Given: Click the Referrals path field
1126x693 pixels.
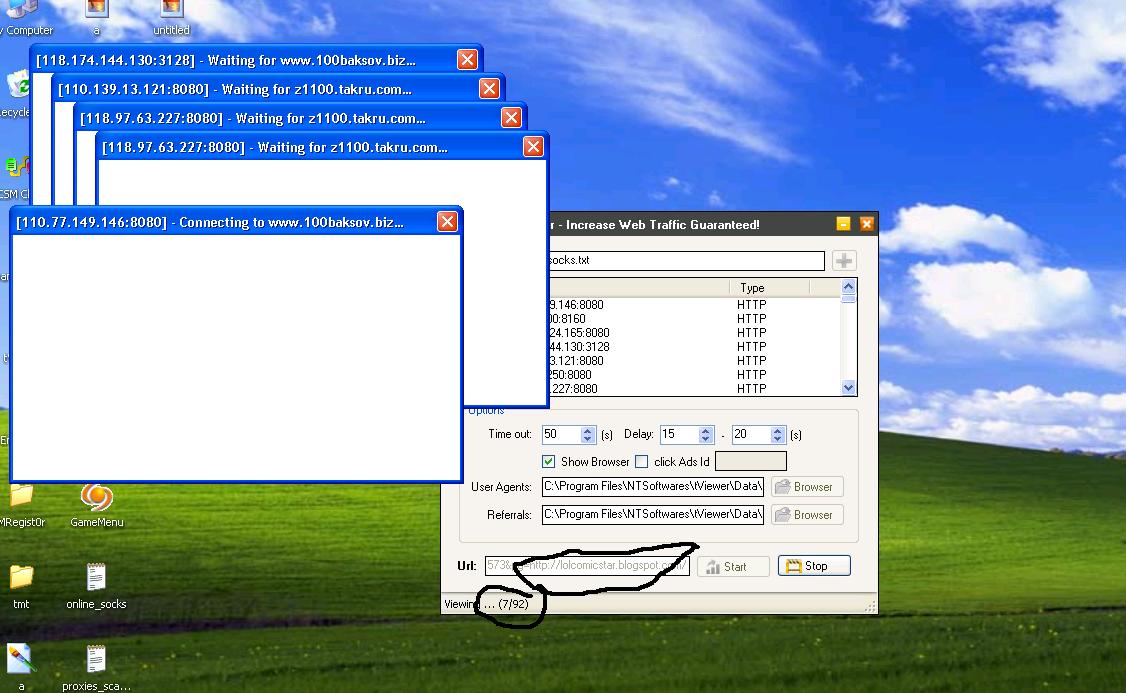Looking at the screenshot, I should [x=652, y=514].
